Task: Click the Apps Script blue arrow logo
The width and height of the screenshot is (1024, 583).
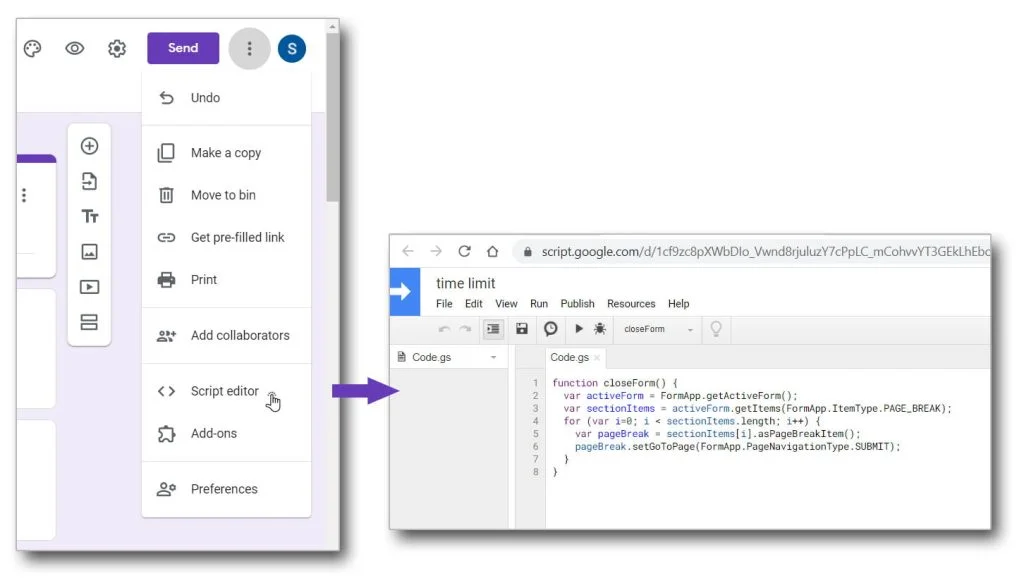Action: pos(405,292)
